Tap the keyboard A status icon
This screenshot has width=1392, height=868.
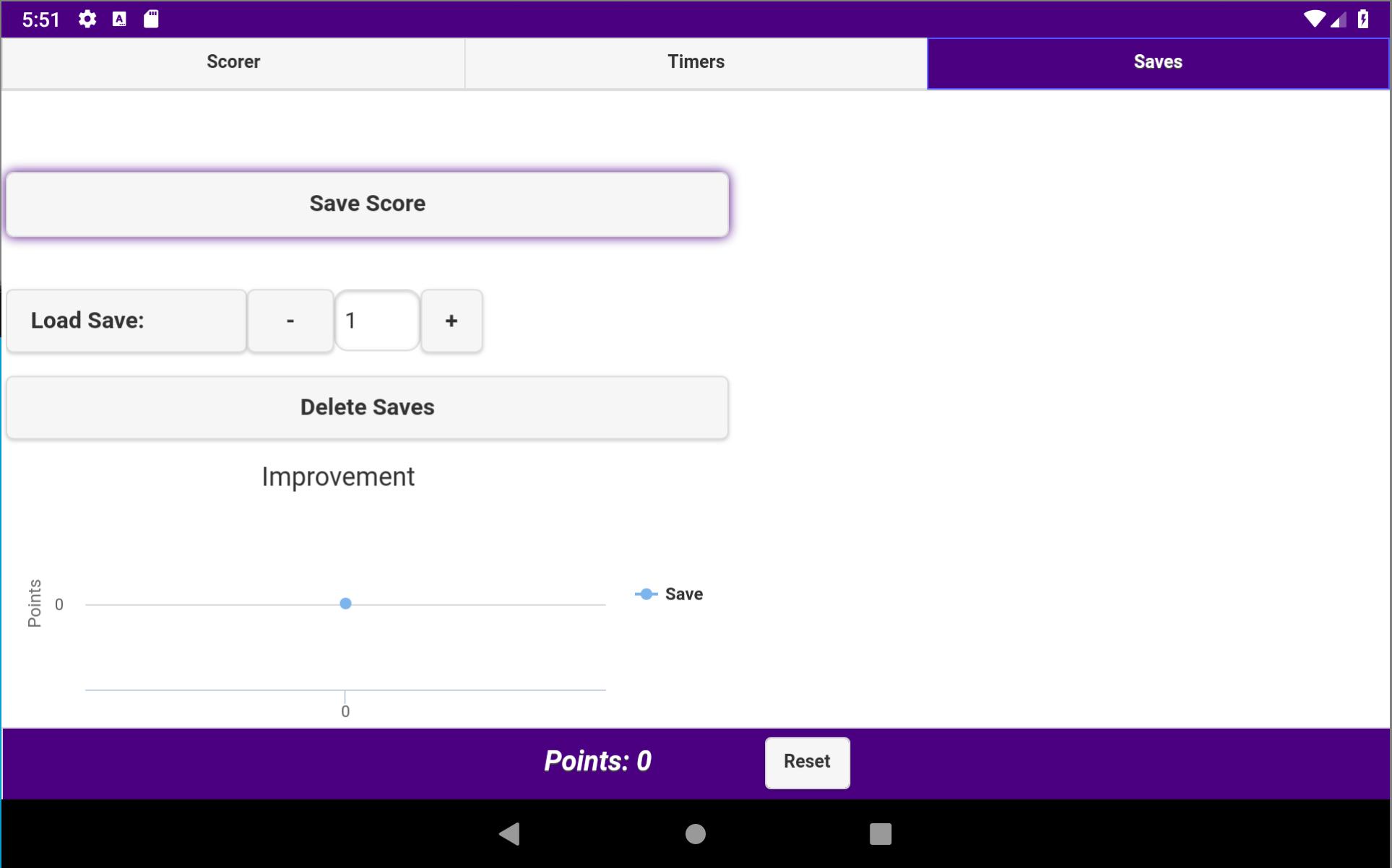(119, 19)
